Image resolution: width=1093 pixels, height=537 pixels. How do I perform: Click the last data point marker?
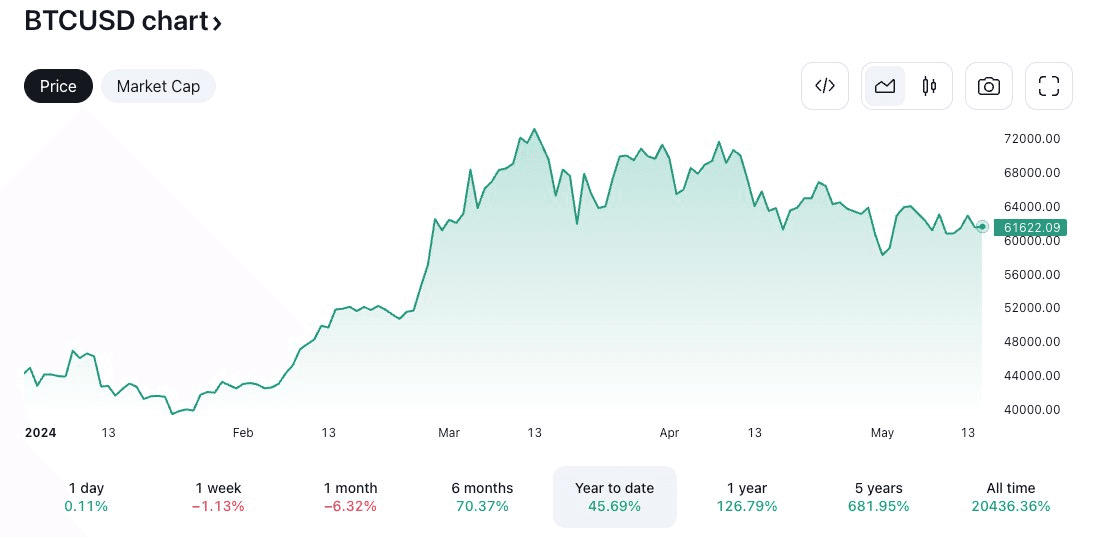982,226
